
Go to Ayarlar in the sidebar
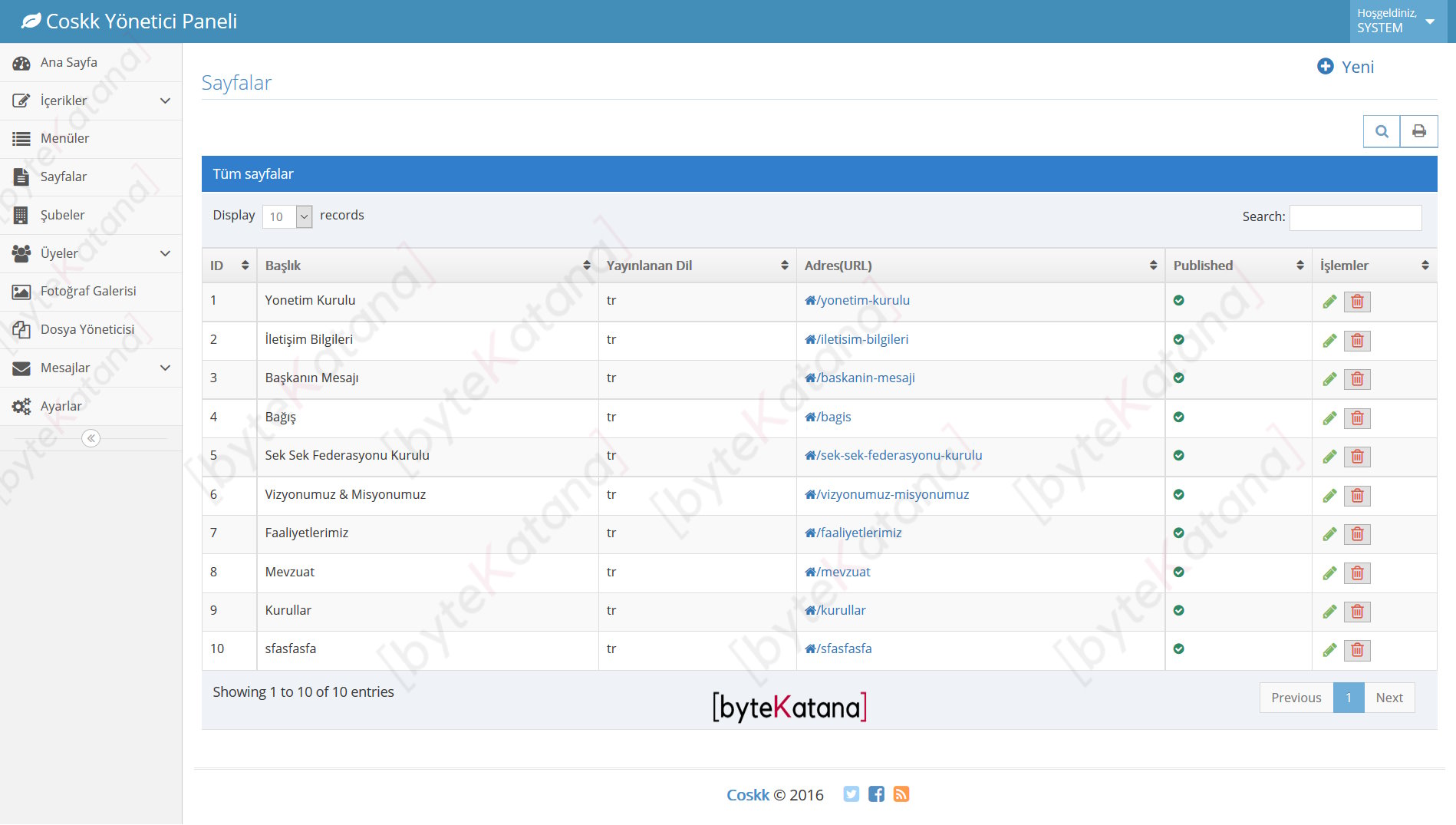coord(61,406)
